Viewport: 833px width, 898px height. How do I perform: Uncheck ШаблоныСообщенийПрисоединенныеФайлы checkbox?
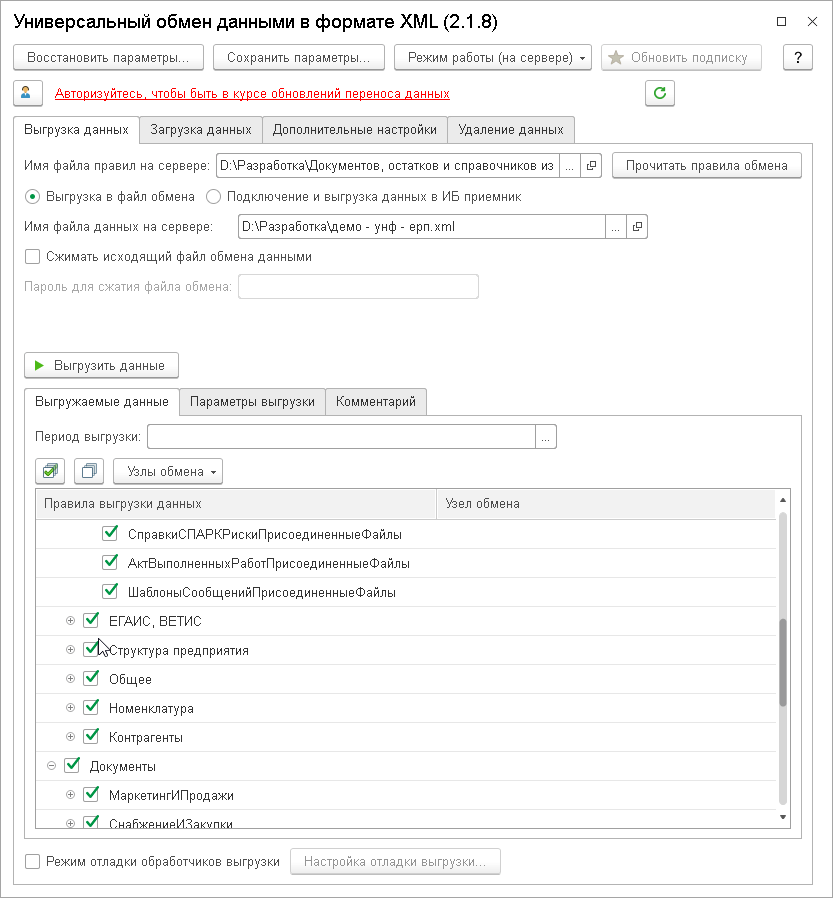click(110, 592)
